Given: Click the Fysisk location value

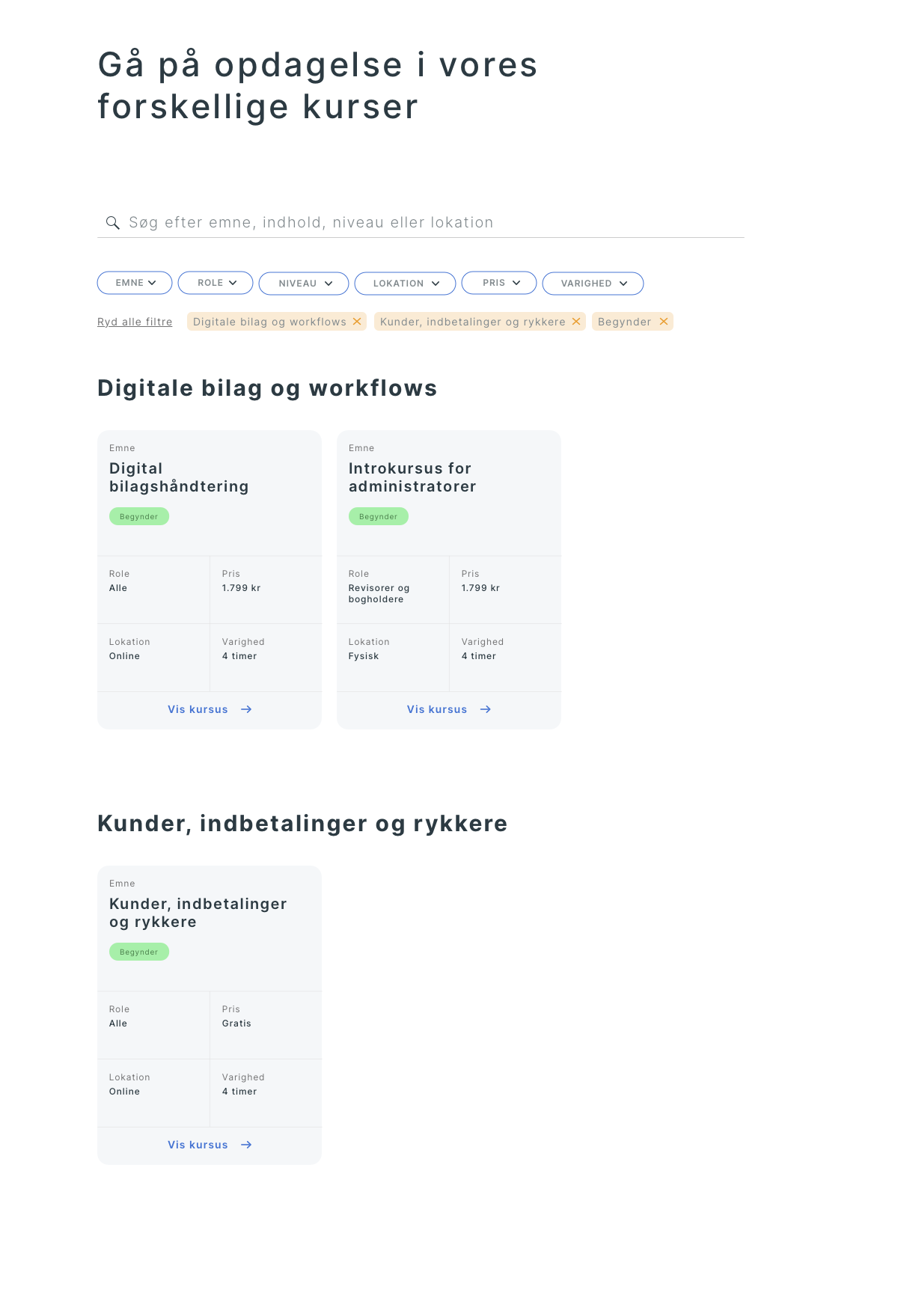Looking at the screenshot, I should click(364, 656).
